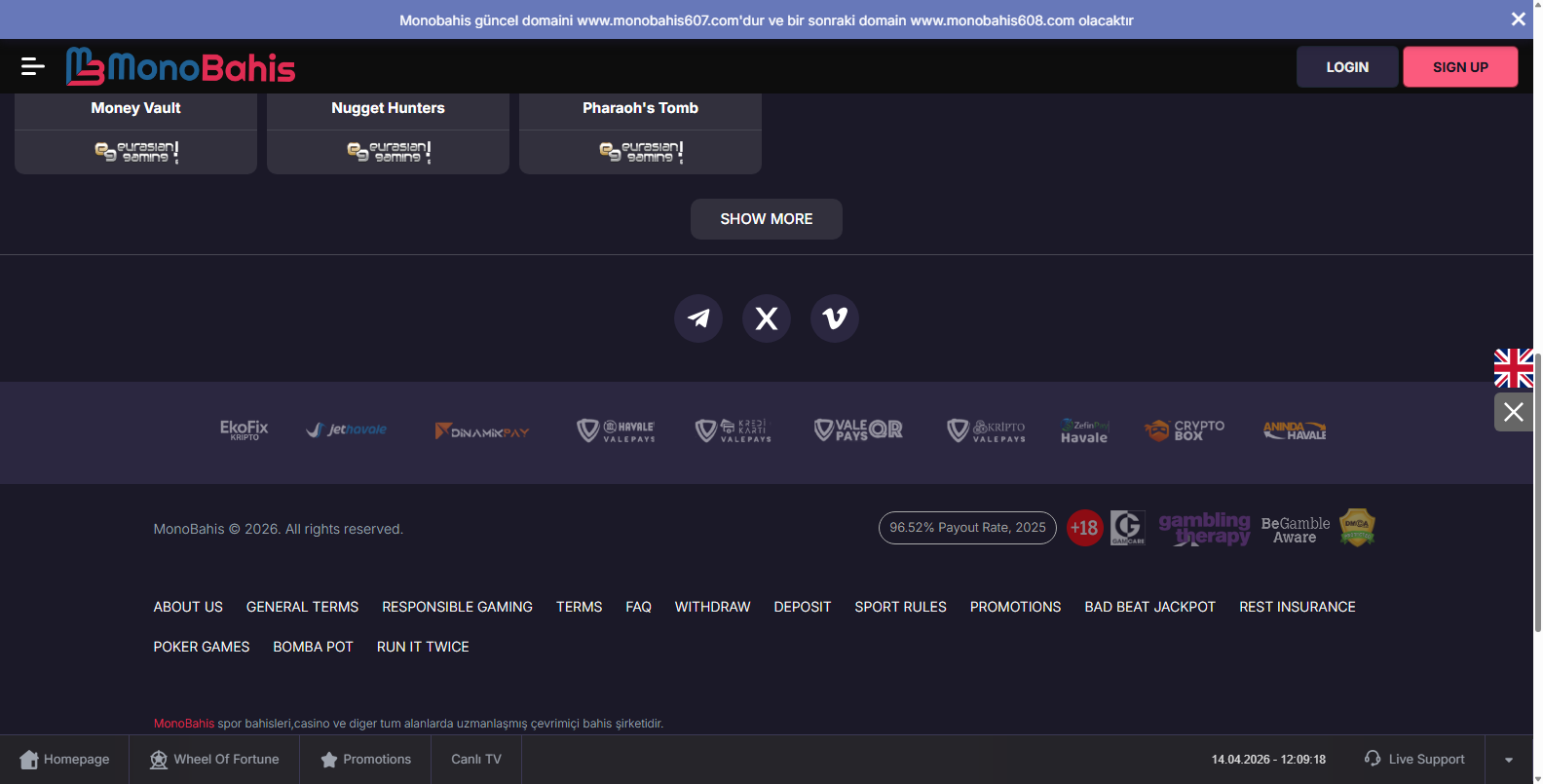The height and width of the screenshot is (784, 1543).
Task: Expand the bottom bar dropdown arrow
Action: pyautogui.click(x=1508, y=760)
